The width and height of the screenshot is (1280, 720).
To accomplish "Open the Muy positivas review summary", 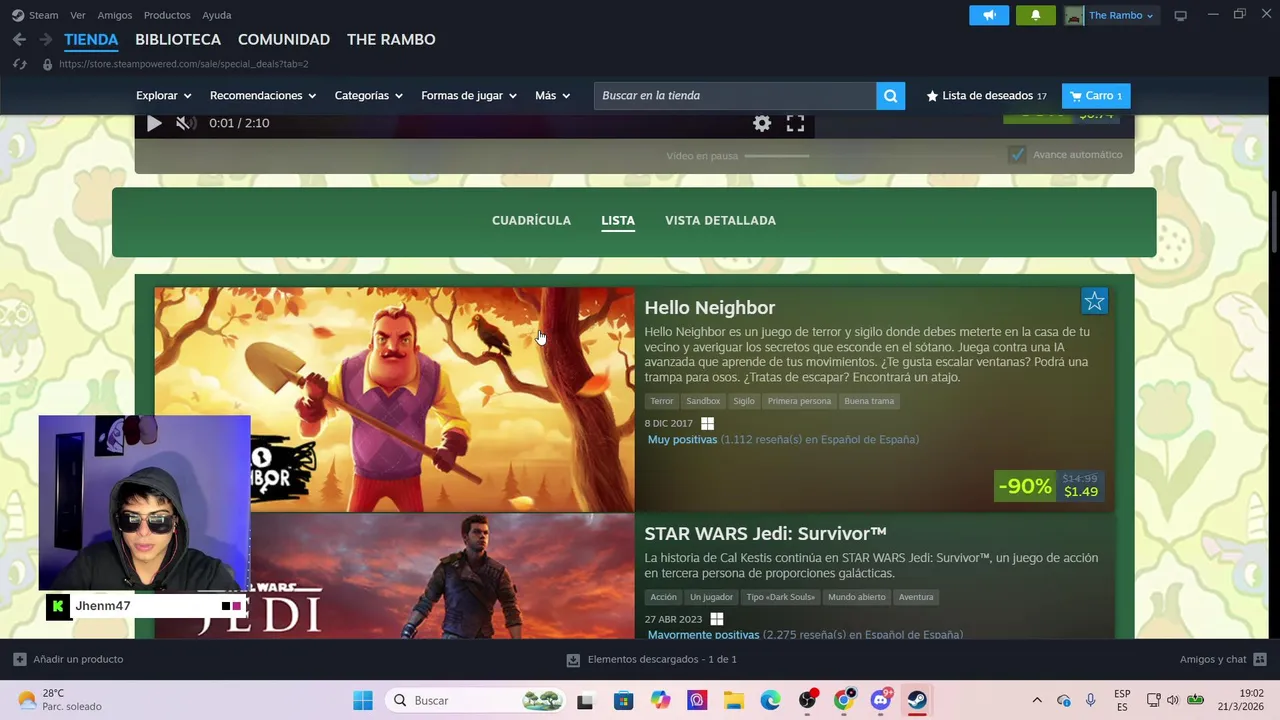I will [x=682, y=439].
